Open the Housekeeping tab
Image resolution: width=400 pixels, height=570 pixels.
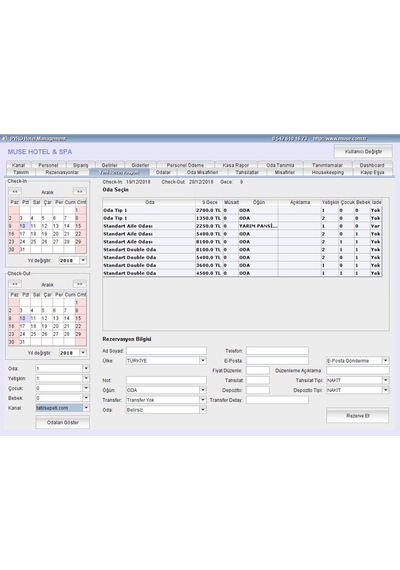pos(328,172)
